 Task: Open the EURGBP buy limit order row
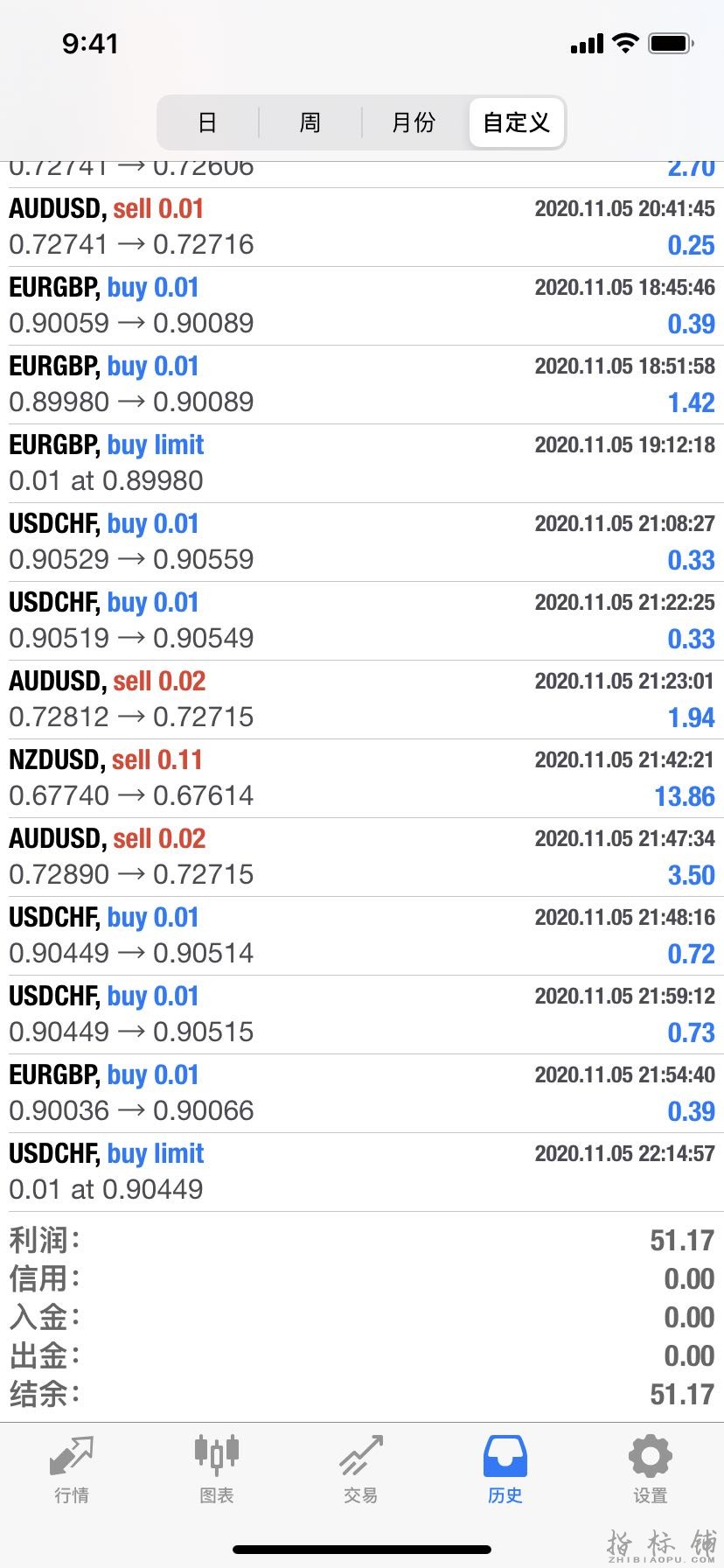tap(362, 463)
